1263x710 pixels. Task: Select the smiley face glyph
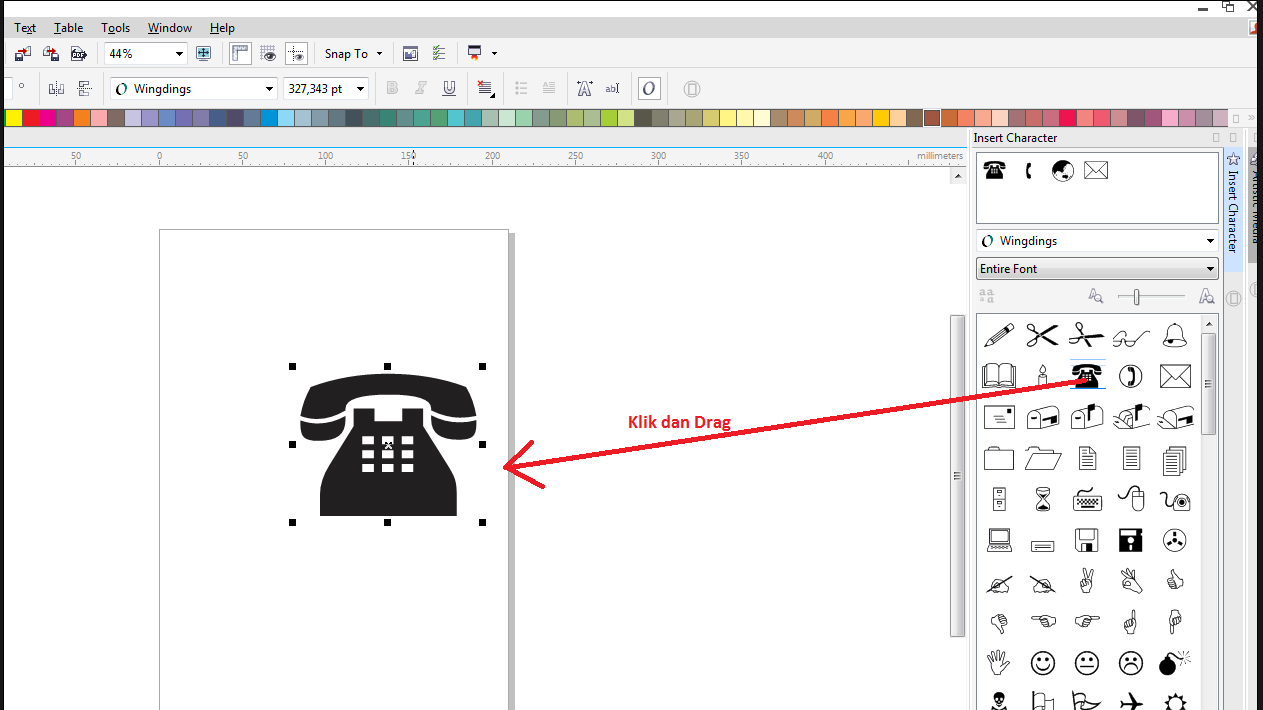pyautogui.click(x=1043, y=663)
